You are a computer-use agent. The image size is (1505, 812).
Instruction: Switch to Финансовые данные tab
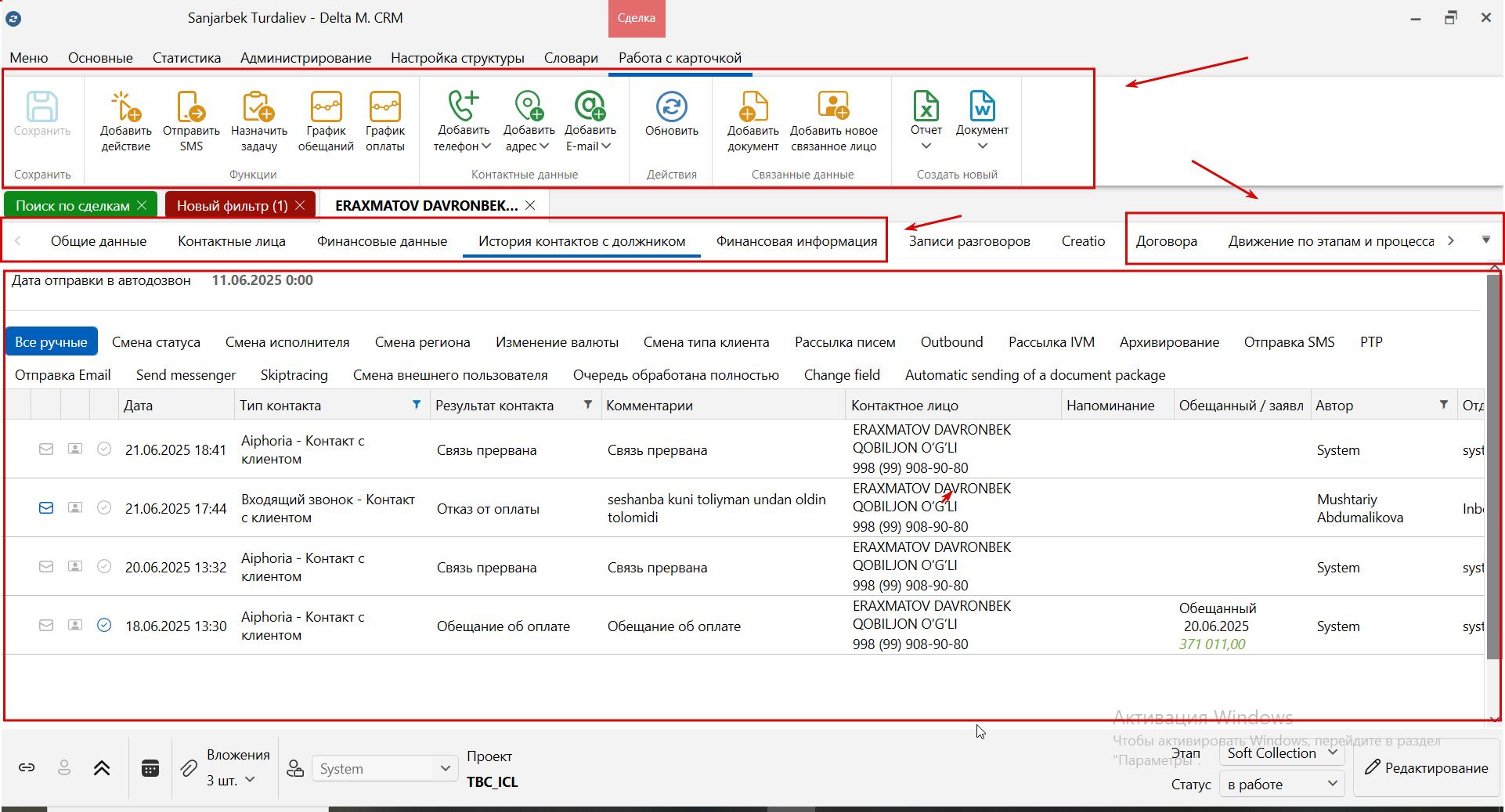pyautogui.click(x=382, y=241)
